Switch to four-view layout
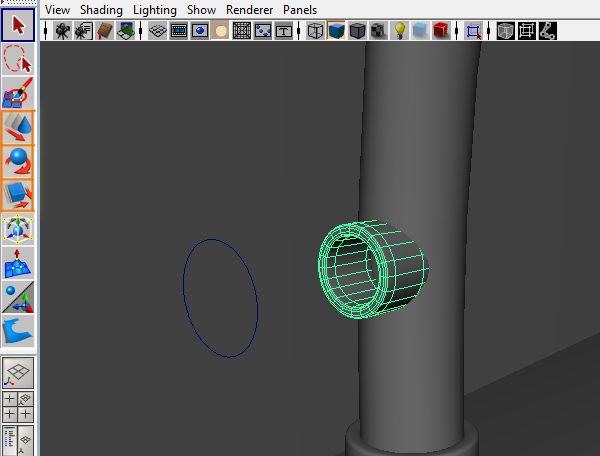The image size is (600, 456). point(18,406)
